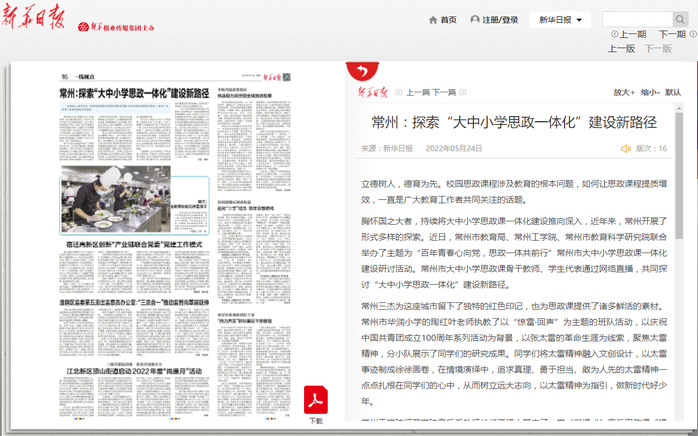
Task: Open the chefs photo on newspaper page
Action: coord(108,197)
